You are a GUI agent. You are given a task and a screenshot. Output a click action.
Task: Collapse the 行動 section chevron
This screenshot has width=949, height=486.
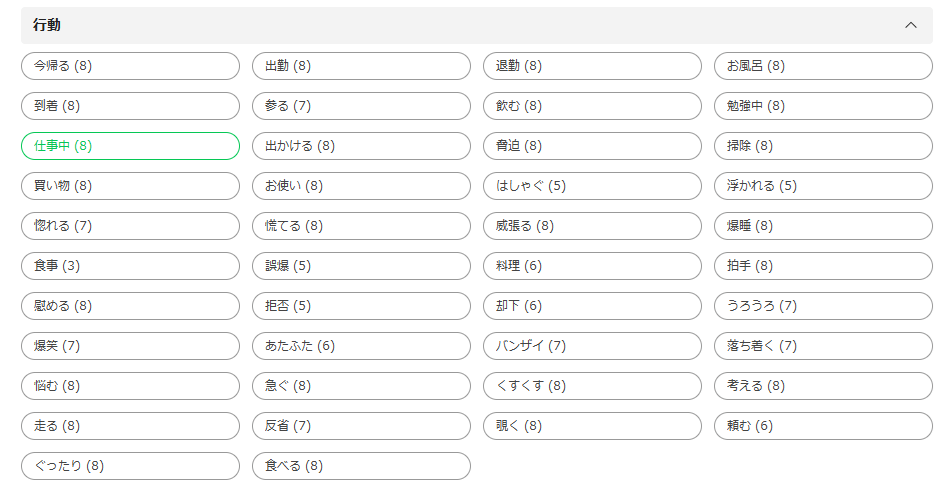[910, 25]
